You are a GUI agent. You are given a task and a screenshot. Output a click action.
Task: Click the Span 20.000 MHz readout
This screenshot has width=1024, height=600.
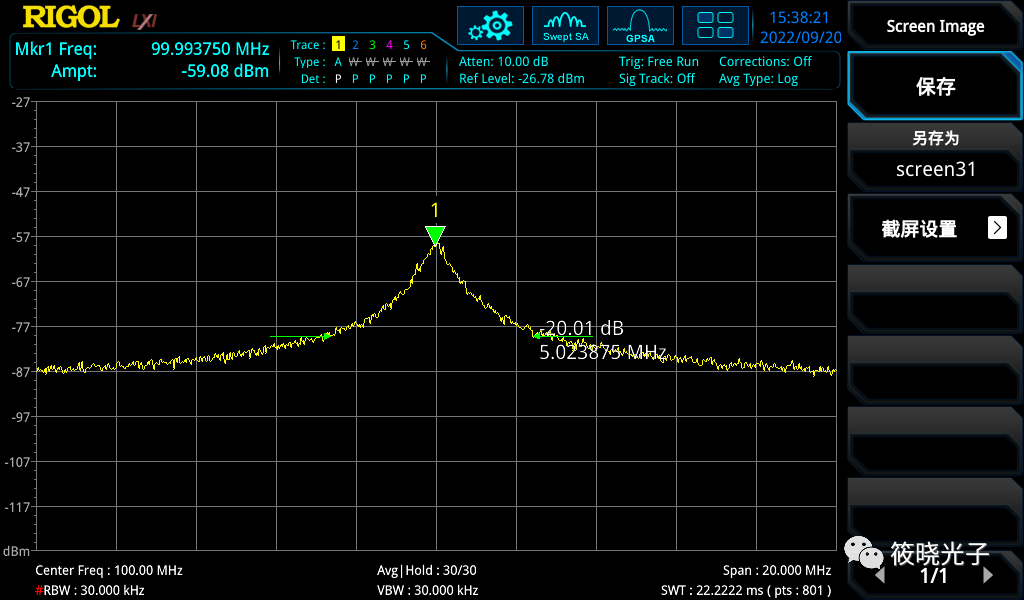pos(777,570)
